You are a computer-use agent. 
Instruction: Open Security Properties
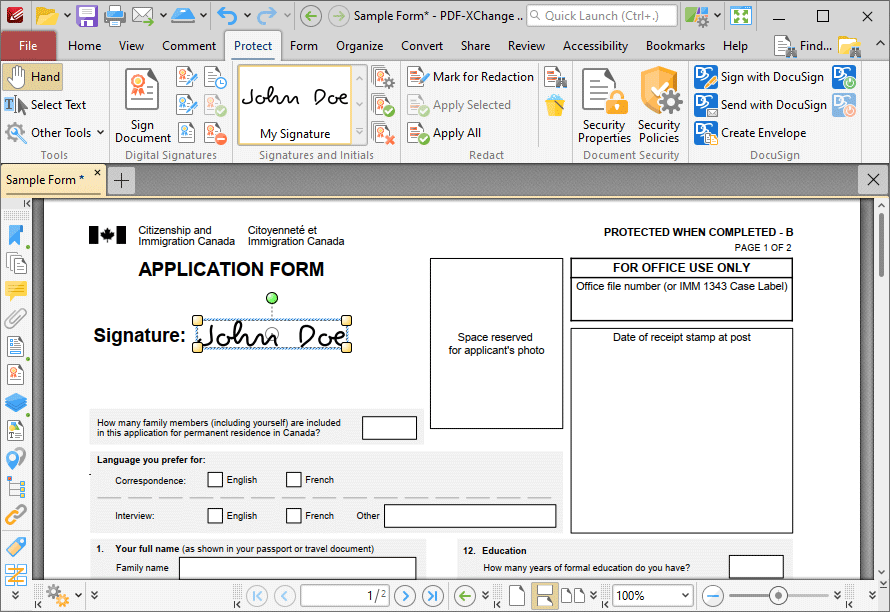[x=603, y=108]
